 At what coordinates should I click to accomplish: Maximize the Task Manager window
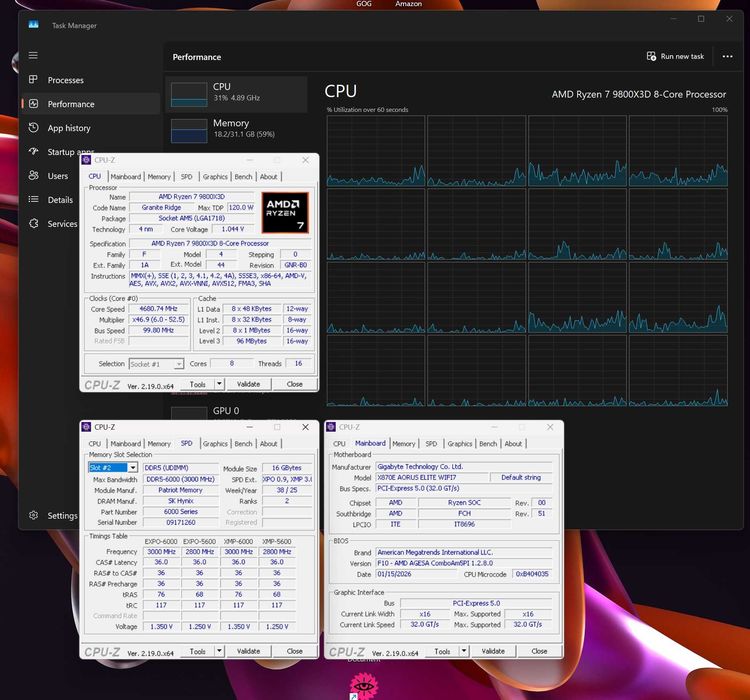tap(701, 19)
